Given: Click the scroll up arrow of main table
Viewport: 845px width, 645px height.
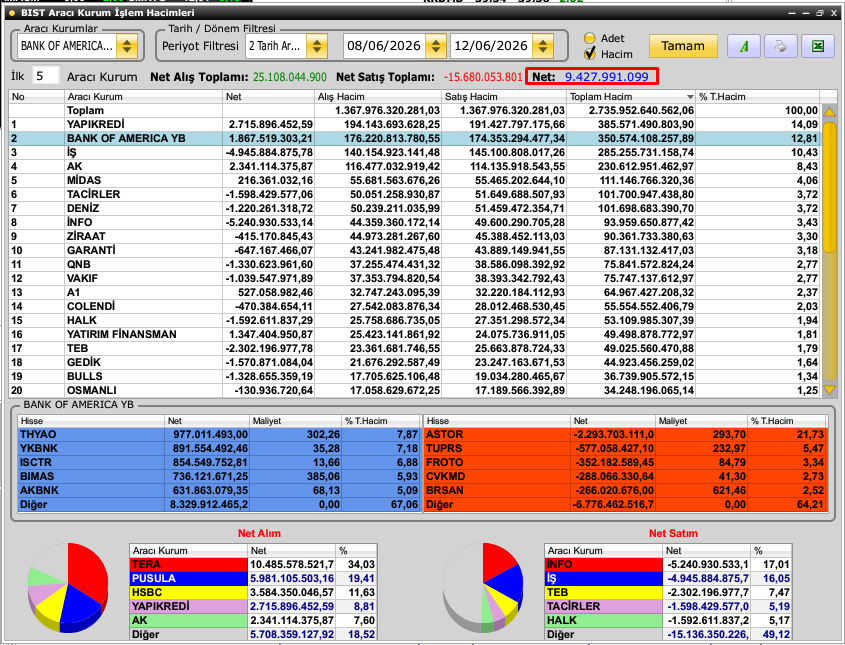Looking at the screenshot, I should click(829, 112).
